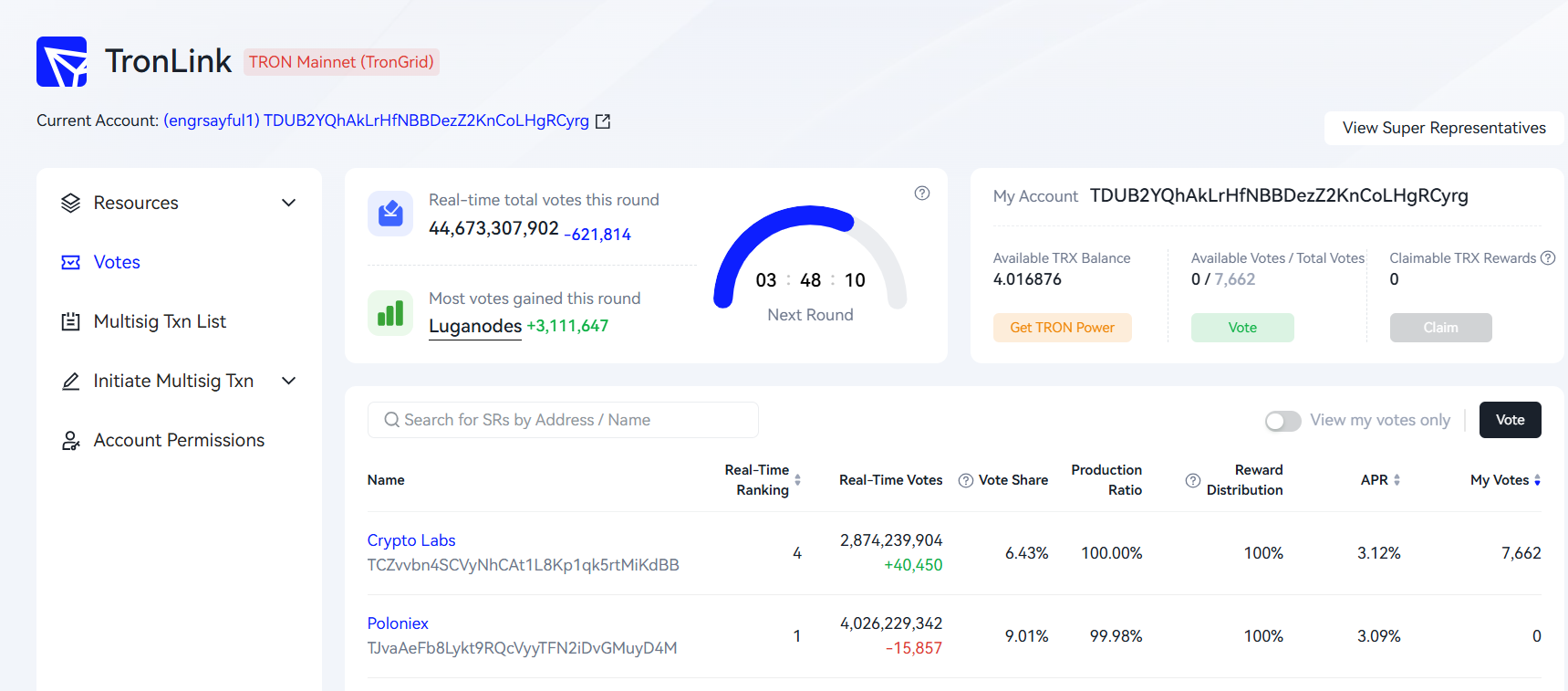Click Poloniex production ratio 99.98%

1116,636
